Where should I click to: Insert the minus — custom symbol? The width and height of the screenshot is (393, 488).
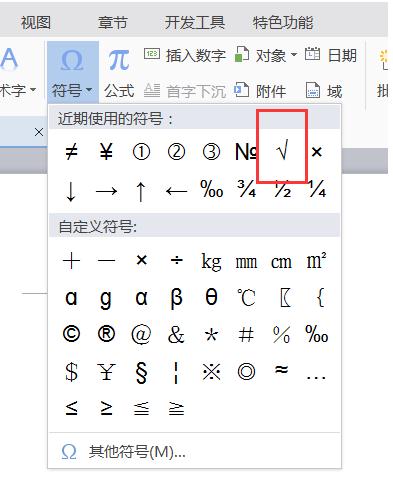[x=106, y=260]
